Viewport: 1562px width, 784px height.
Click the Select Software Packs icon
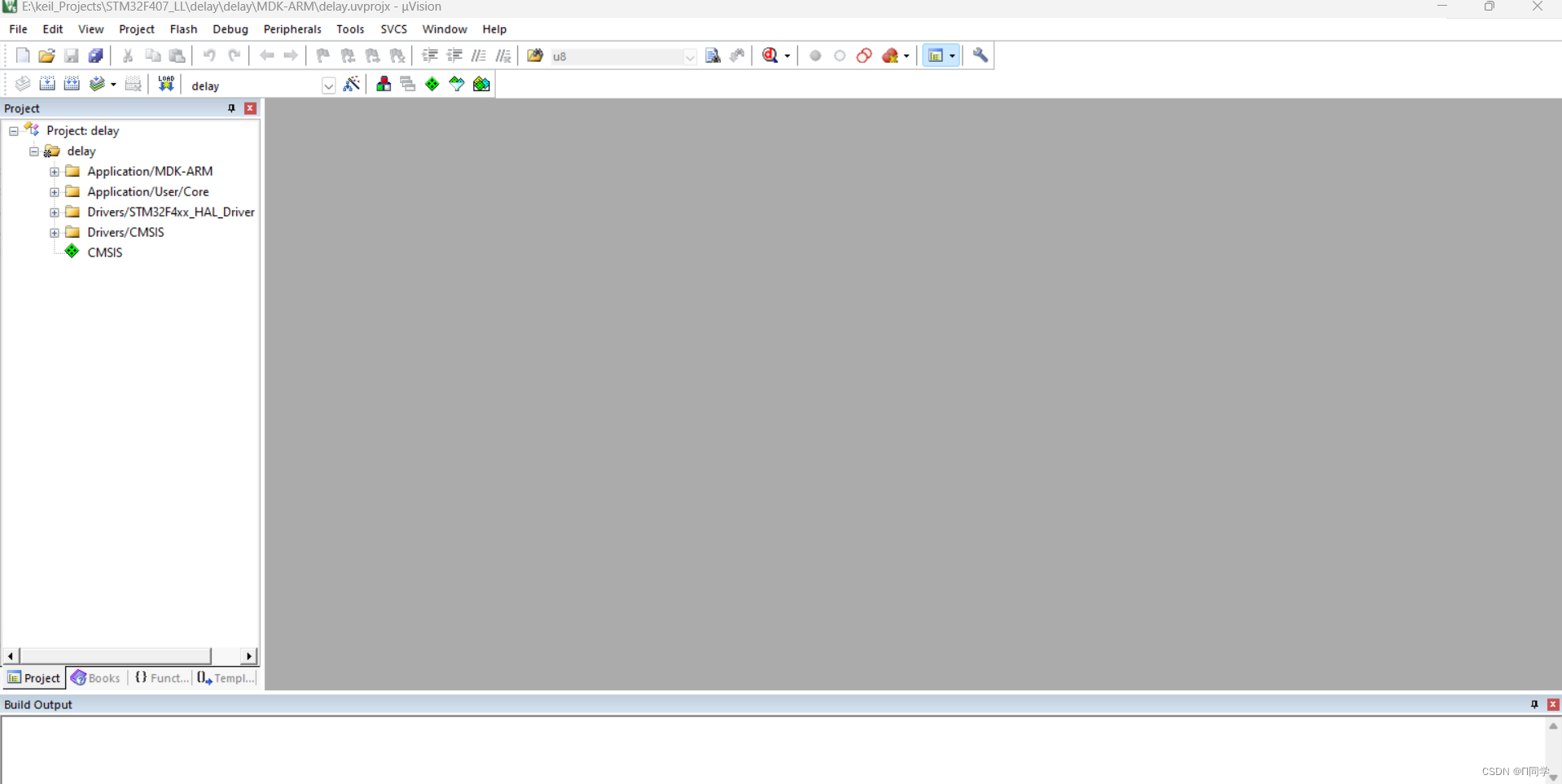(x=456, y=84)
